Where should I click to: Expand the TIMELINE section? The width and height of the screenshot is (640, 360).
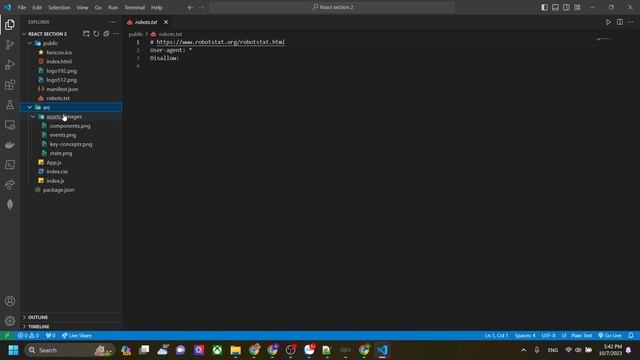pyautogui.click(x=71, y=327)
